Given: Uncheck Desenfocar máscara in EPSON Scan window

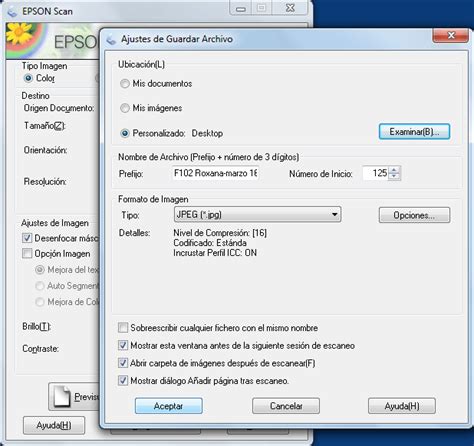Looking at the screenshot, I should [x=27, y=238].
